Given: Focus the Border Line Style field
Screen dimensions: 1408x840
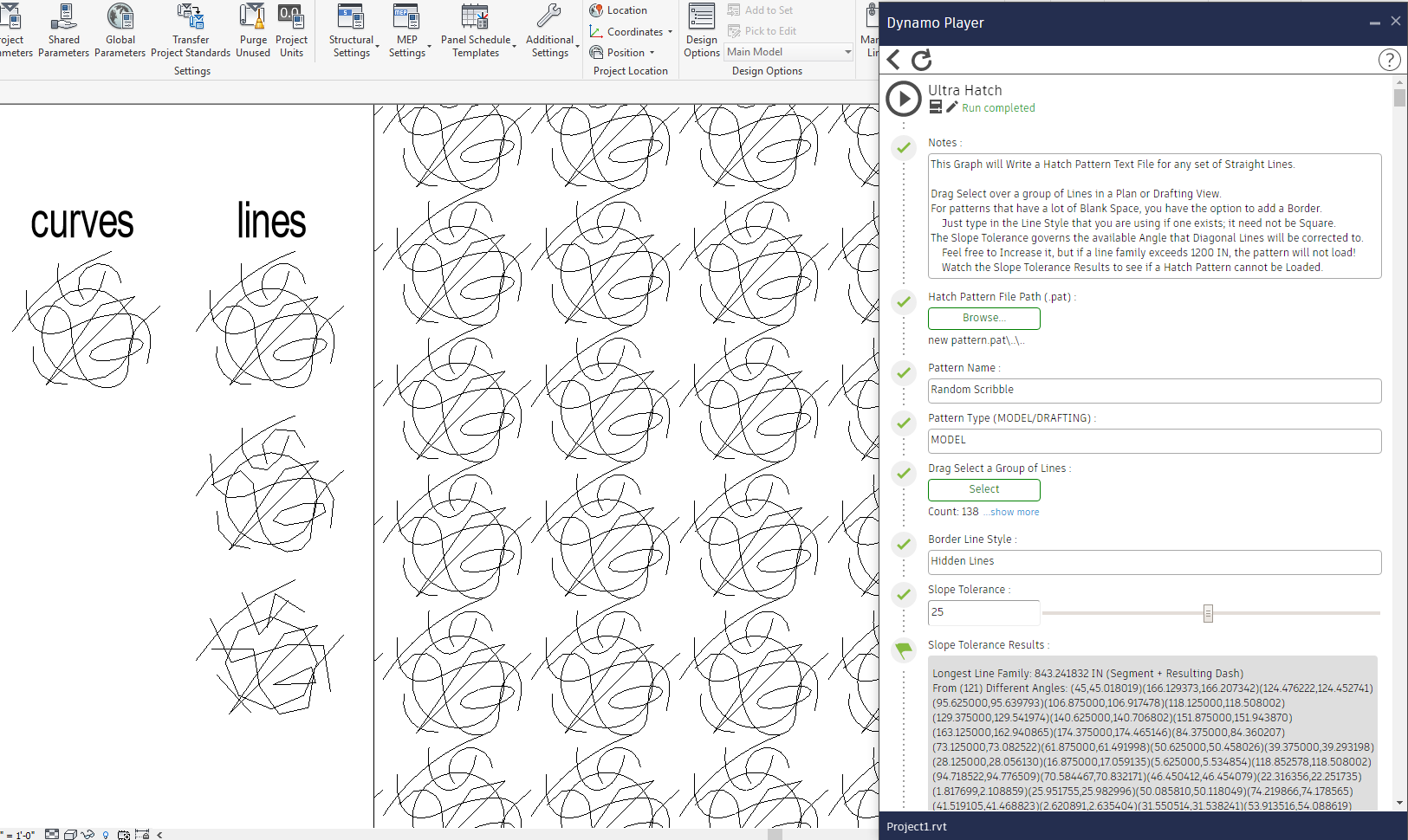Looking at the screenshot, I should 1154,562.
